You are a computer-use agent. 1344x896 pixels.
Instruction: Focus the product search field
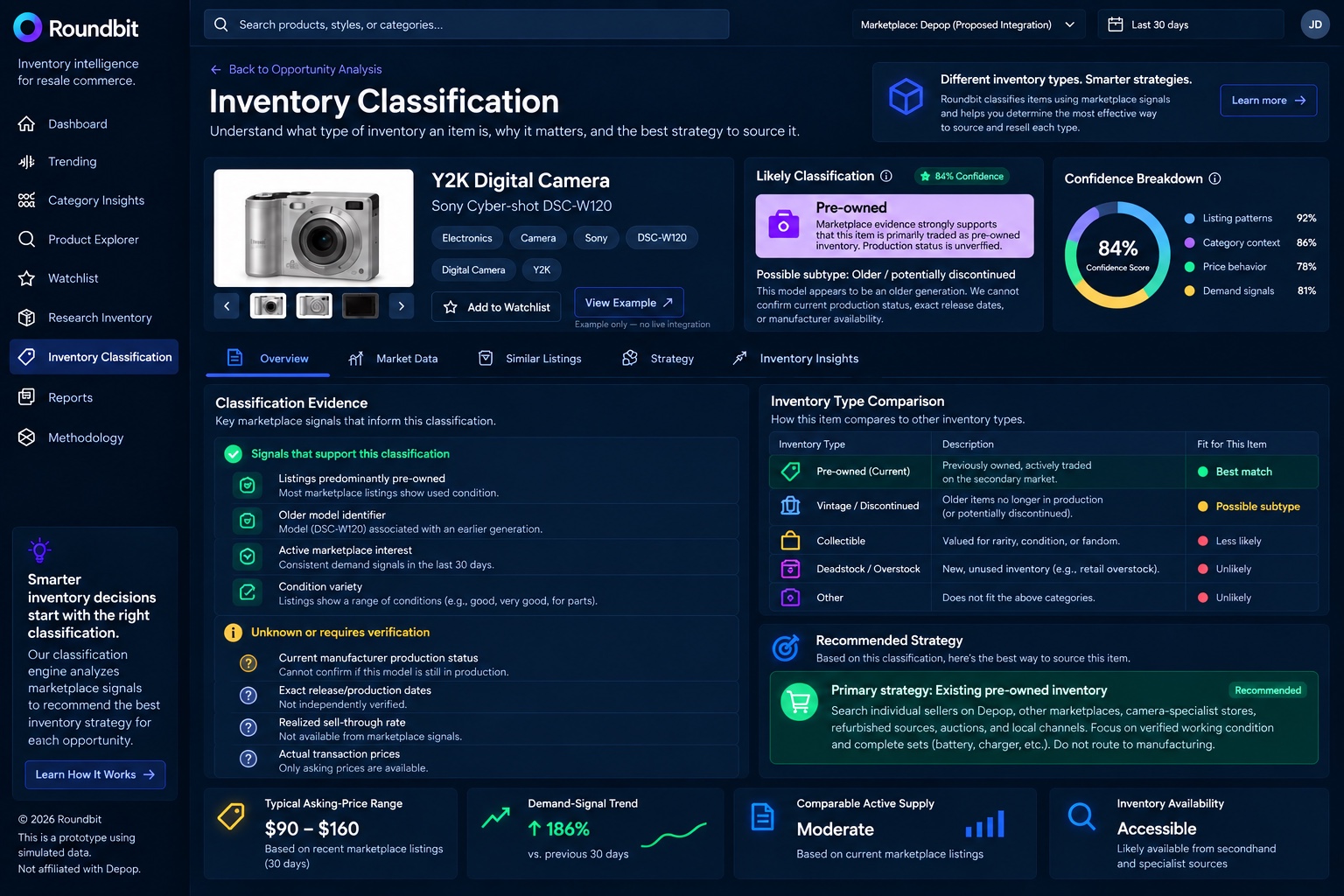coord(466,24)
